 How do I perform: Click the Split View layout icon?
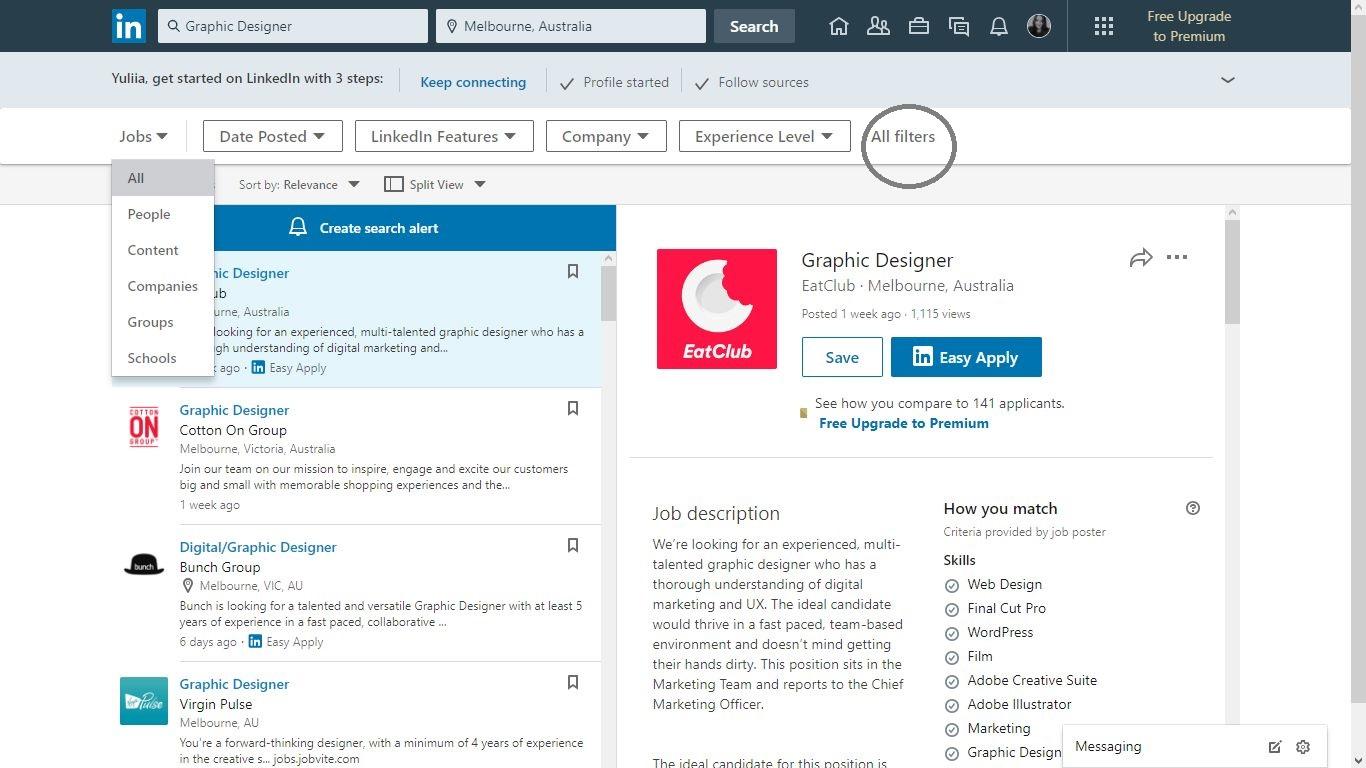394,184
